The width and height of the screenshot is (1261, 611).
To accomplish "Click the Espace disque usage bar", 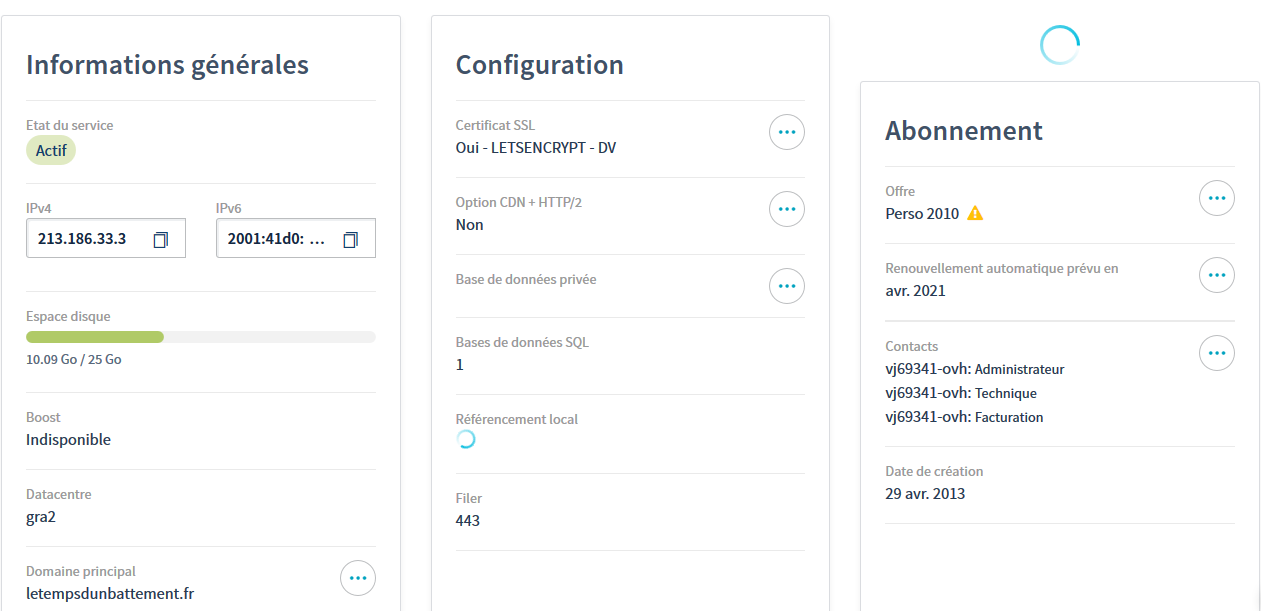I will (x=201, y=337).
